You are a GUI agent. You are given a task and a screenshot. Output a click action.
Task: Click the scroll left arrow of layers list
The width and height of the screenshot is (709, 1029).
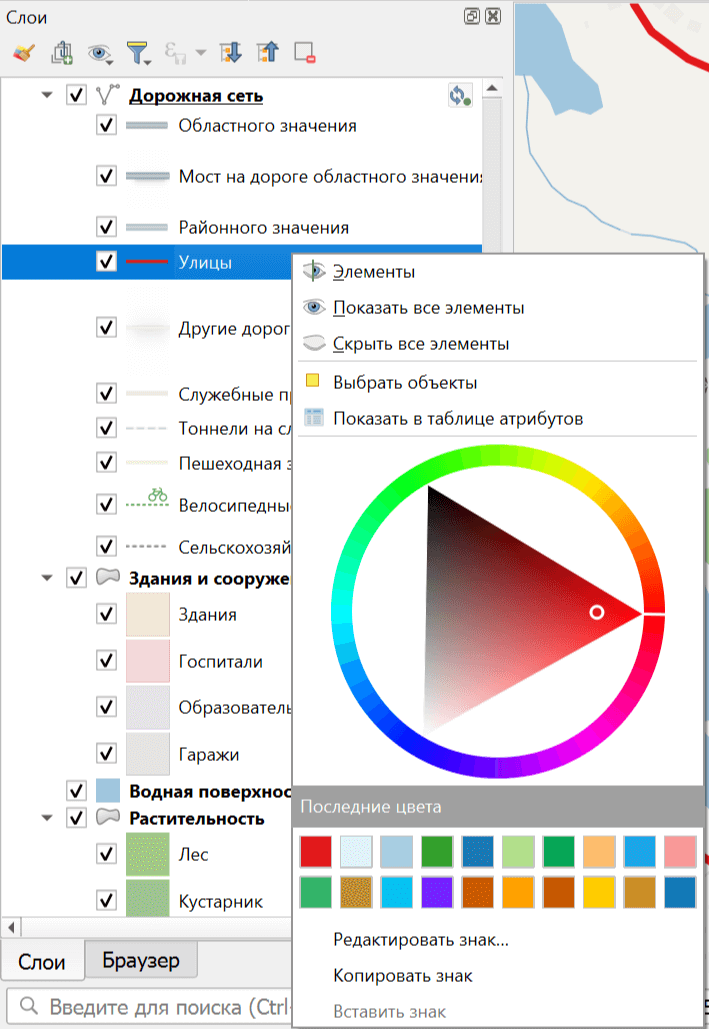(x=11, y=927)
